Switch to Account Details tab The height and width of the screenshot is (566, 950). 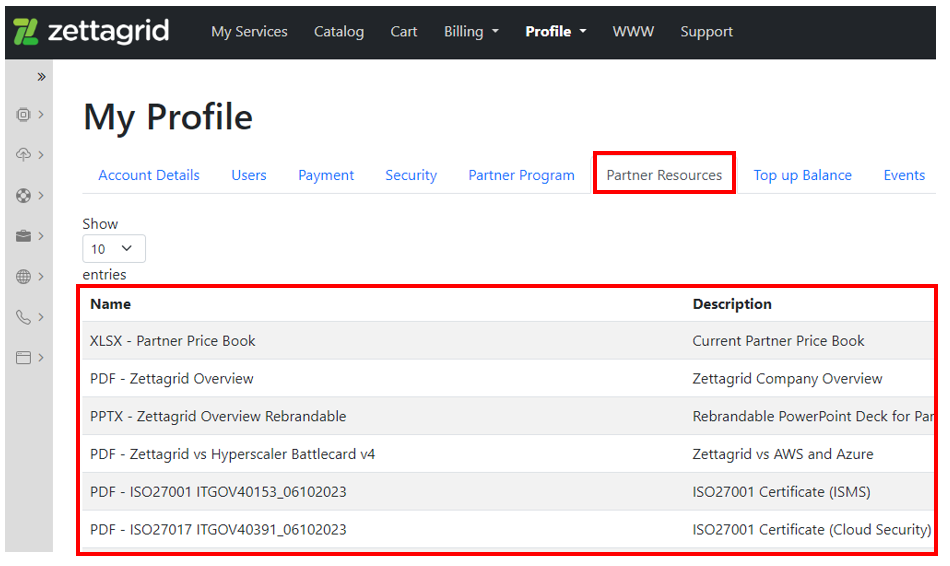click(x=149, y=175)
